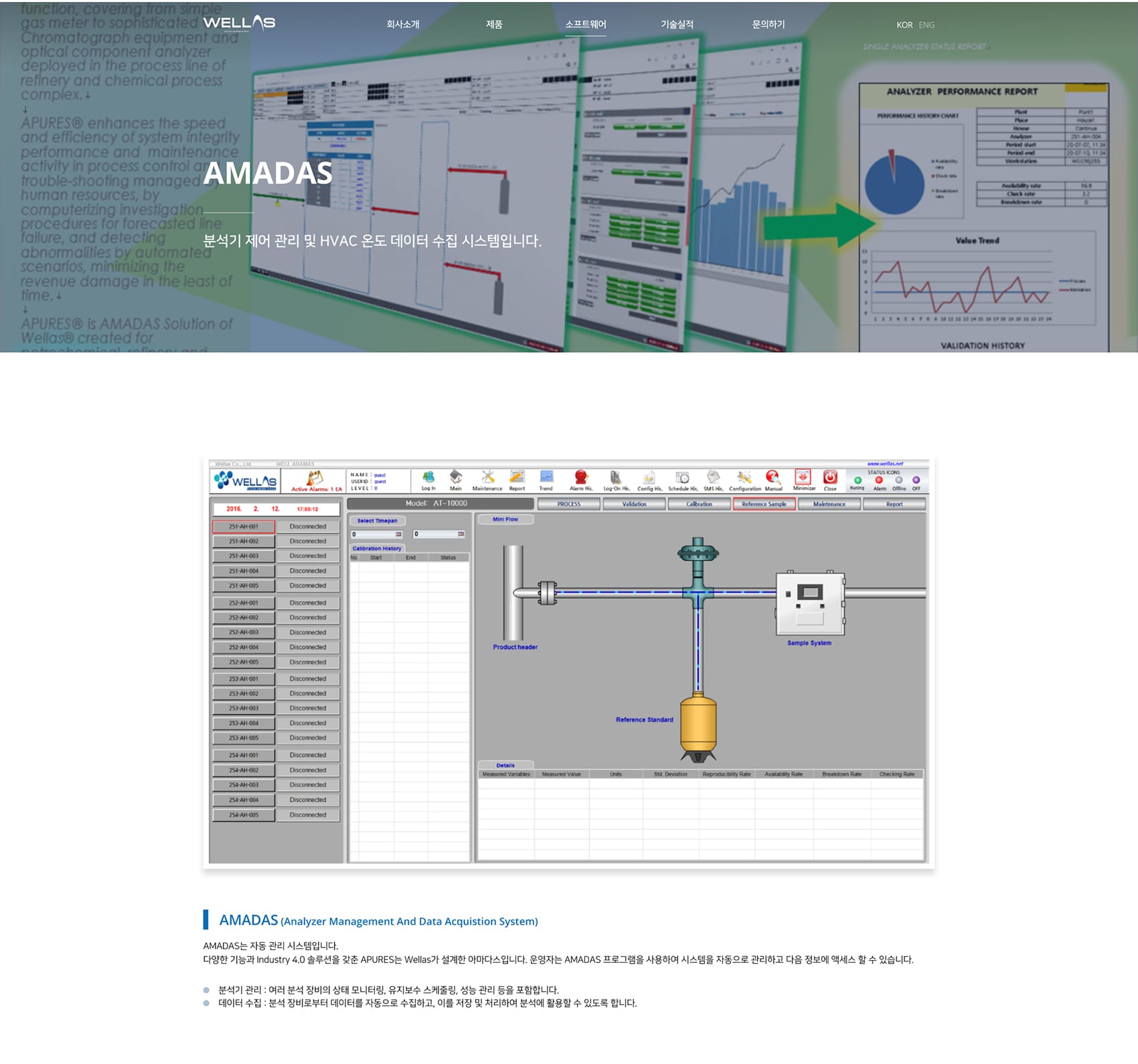1138x1064 pixels.
Task: Click the 'Model: AT-10000' title bar
Action: (x=440, y=503)
